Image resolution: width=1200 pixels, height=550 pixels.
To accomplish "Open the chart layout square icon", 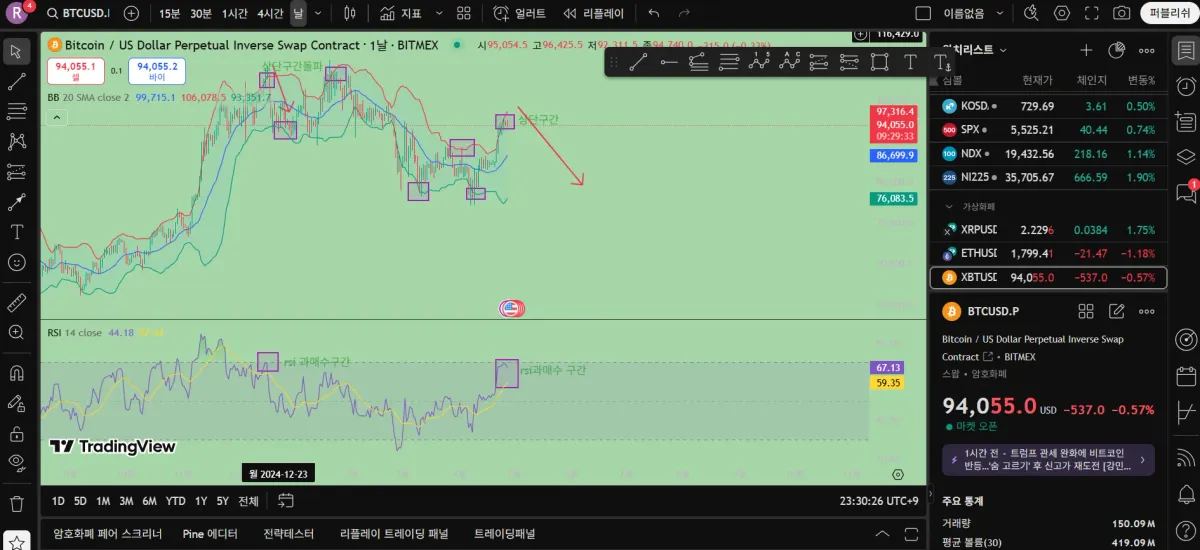I will click(923, 13).
